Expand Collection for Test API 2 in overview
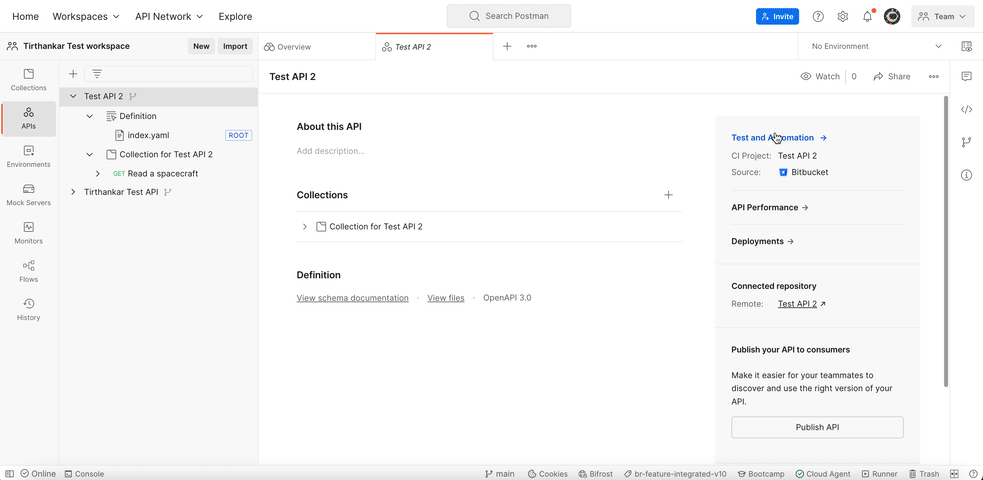Viewport: 983px width, 480px height. point(305,227)
